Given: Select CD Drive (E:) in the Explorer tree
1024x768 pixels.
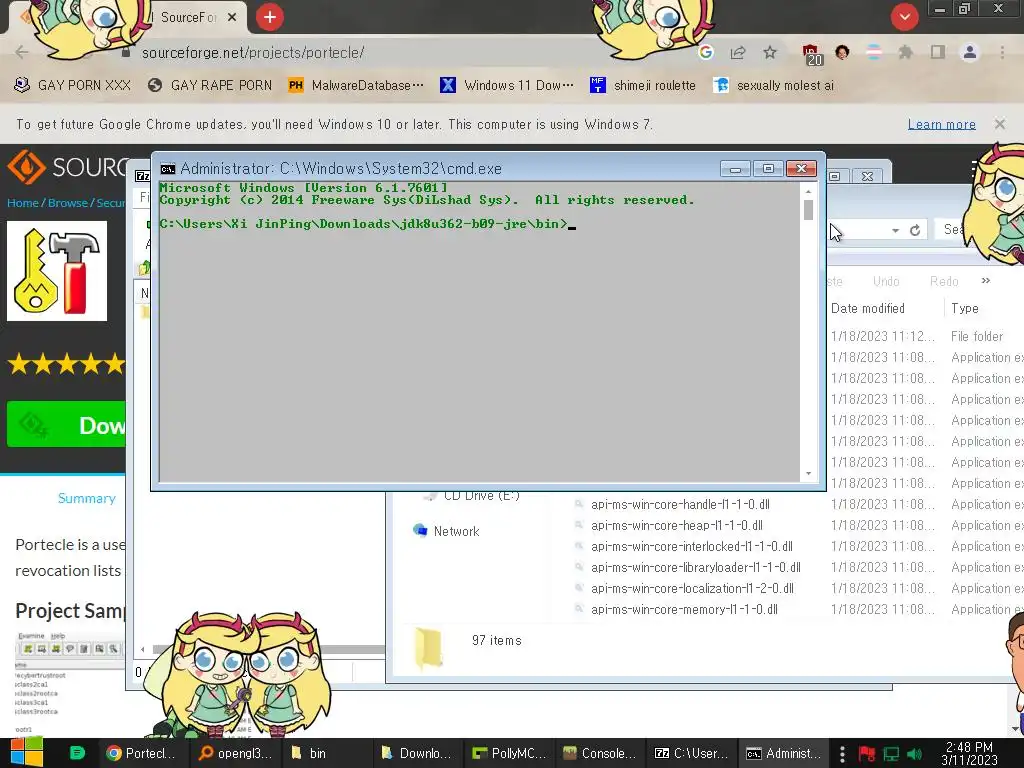Looking at the screenshot, I should click(x=472, y=496).
